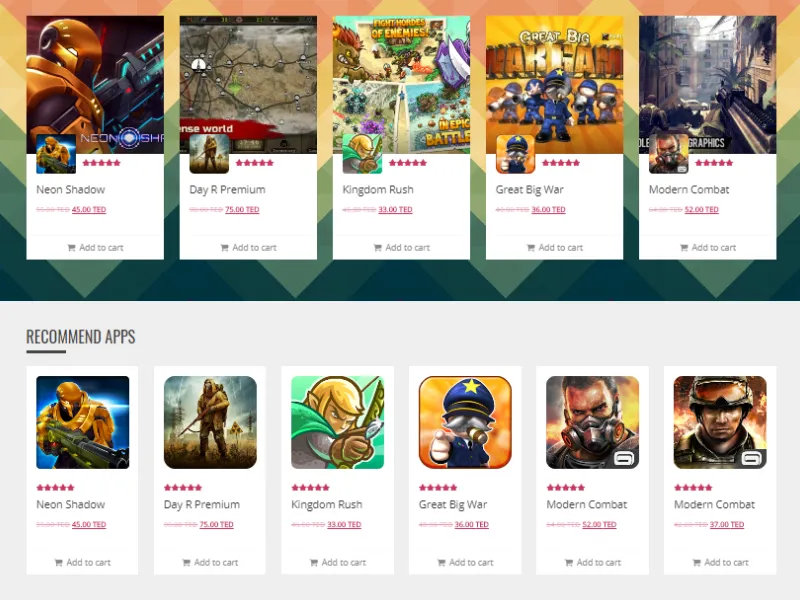Click small Great Big War icon on top card
Image resolution: width=800 pixels, height=600 pixels.
coord(515,154)
